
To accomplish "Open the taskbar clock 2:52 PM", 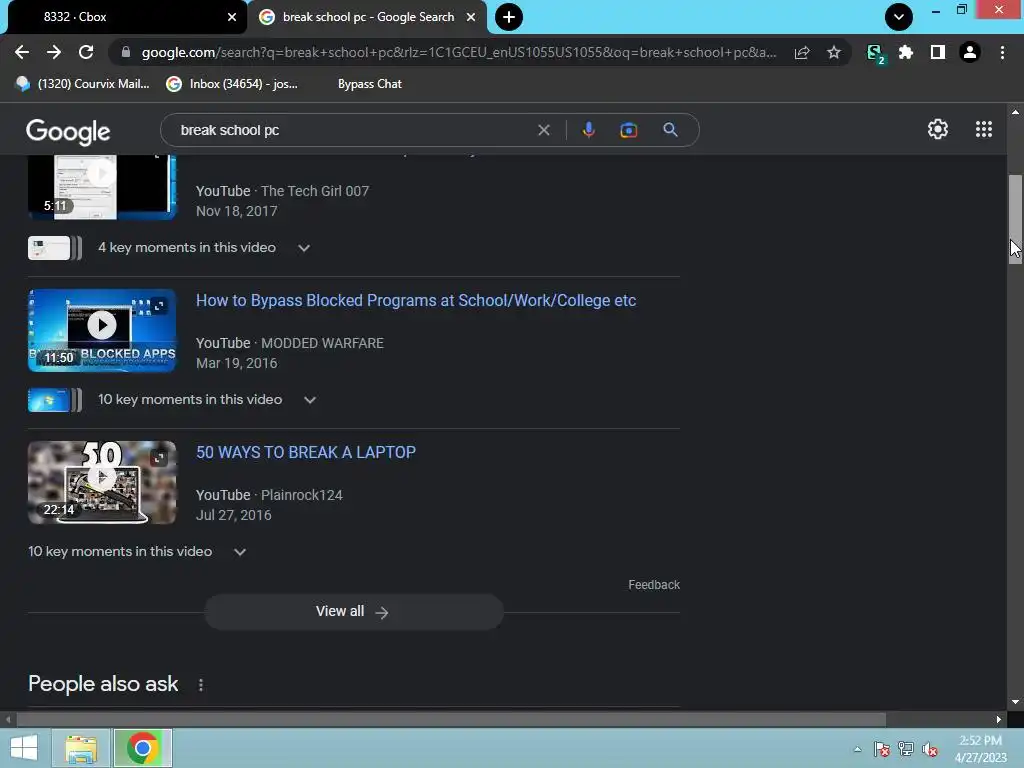I will point(980,748).
